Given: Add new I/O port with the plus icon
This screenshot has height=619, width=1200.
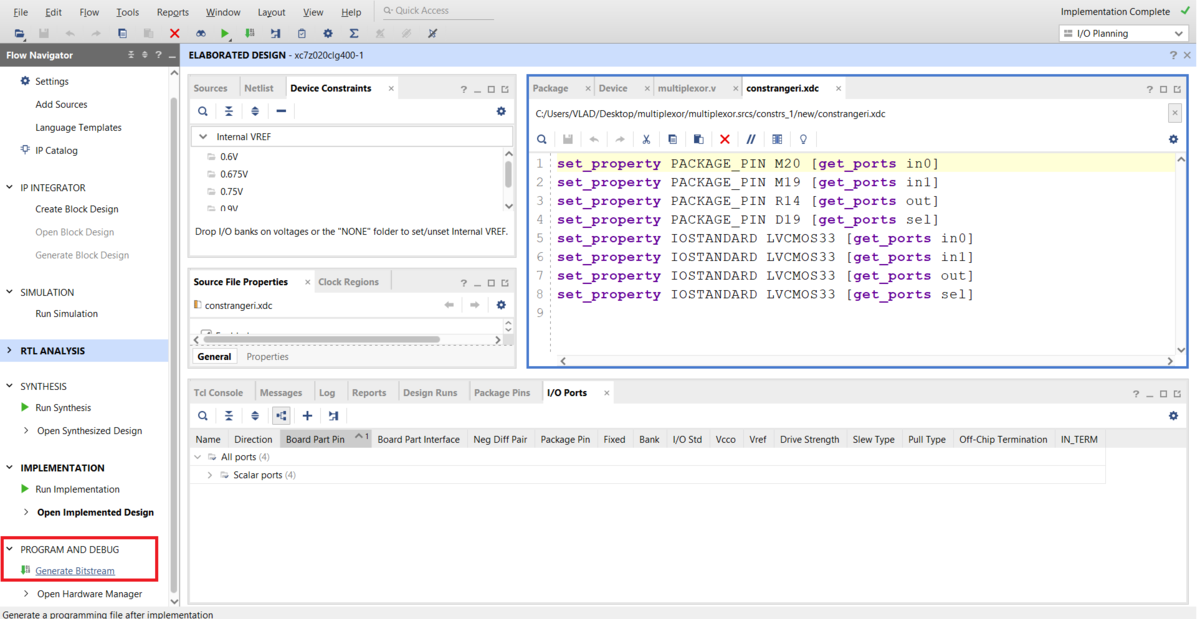Looking at the screenshot, I should (x=306, y=415).
